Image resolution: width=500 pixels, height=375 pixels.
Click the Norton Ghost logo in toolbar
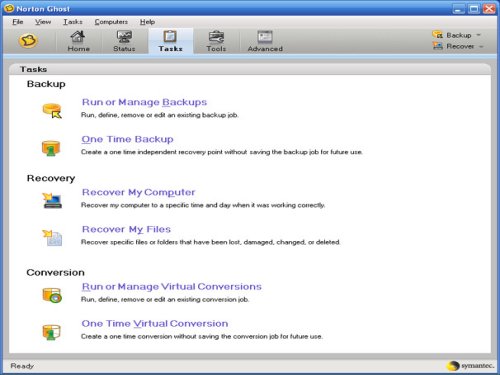pyautogui.click(x=28, y=41)
